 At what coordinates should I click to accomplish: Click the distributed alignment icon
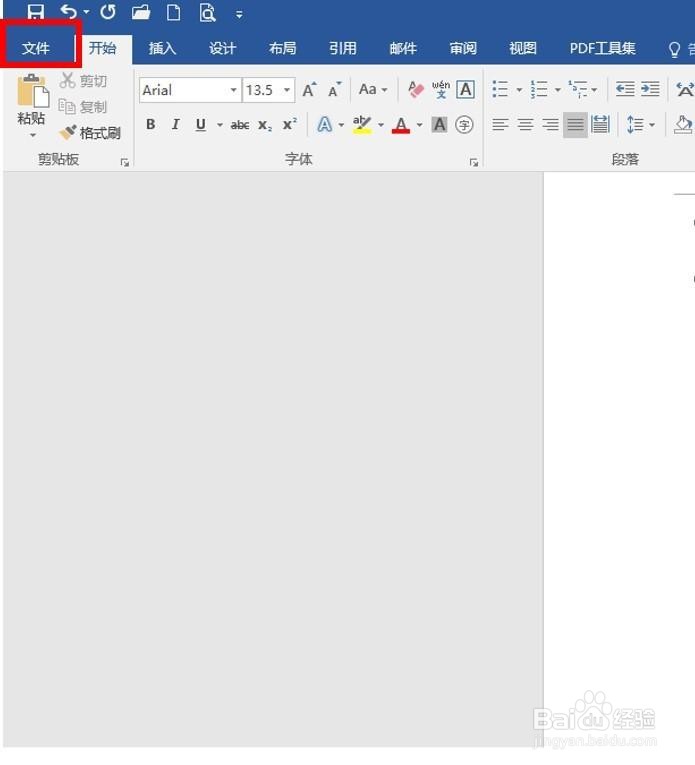click(600, 125)
